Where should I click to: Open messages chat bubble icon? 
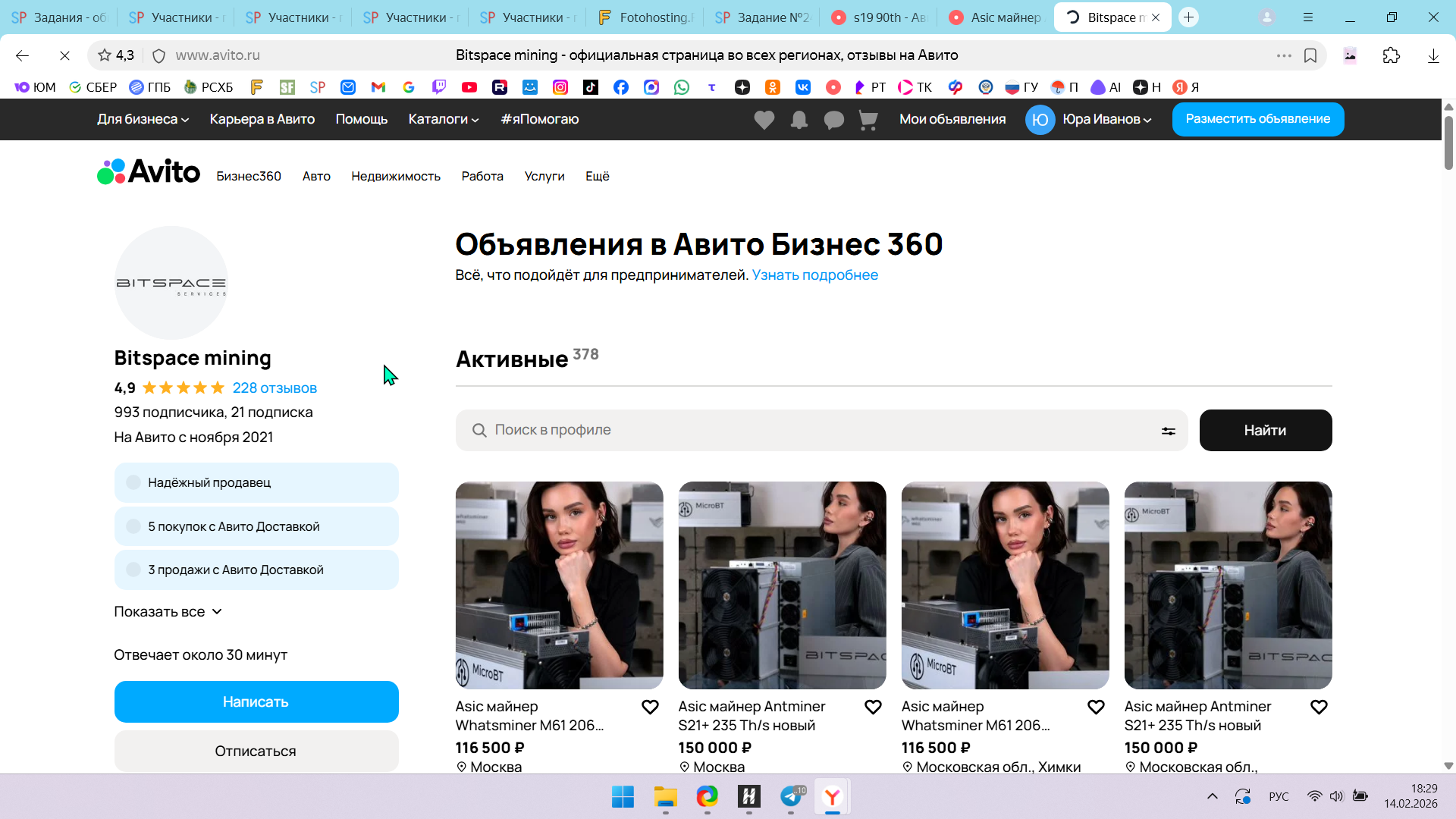point(833,120)
